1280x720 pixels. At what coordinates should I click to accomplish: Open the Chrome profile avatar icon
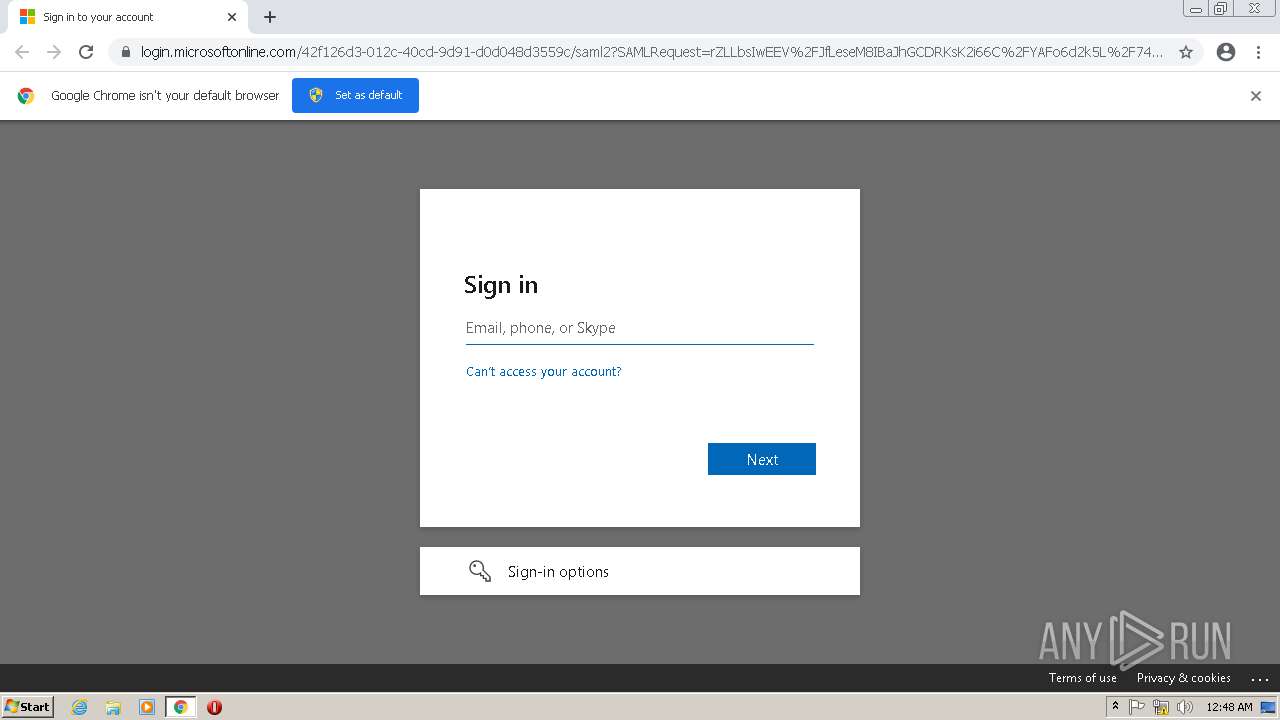[1226, 52]
